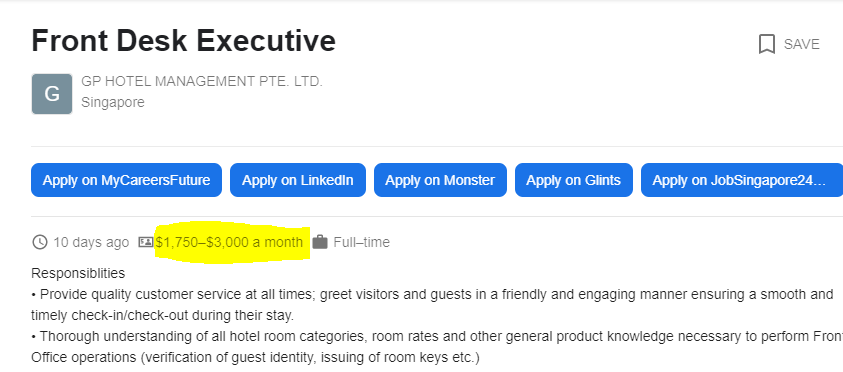Click the bookmark save icon
This screenshot has width=843, height=372.
767,44
